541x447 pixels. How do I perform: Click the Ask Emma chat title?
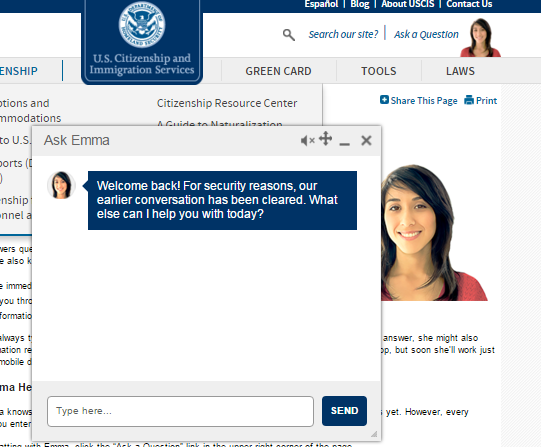(x=76, y=140)
